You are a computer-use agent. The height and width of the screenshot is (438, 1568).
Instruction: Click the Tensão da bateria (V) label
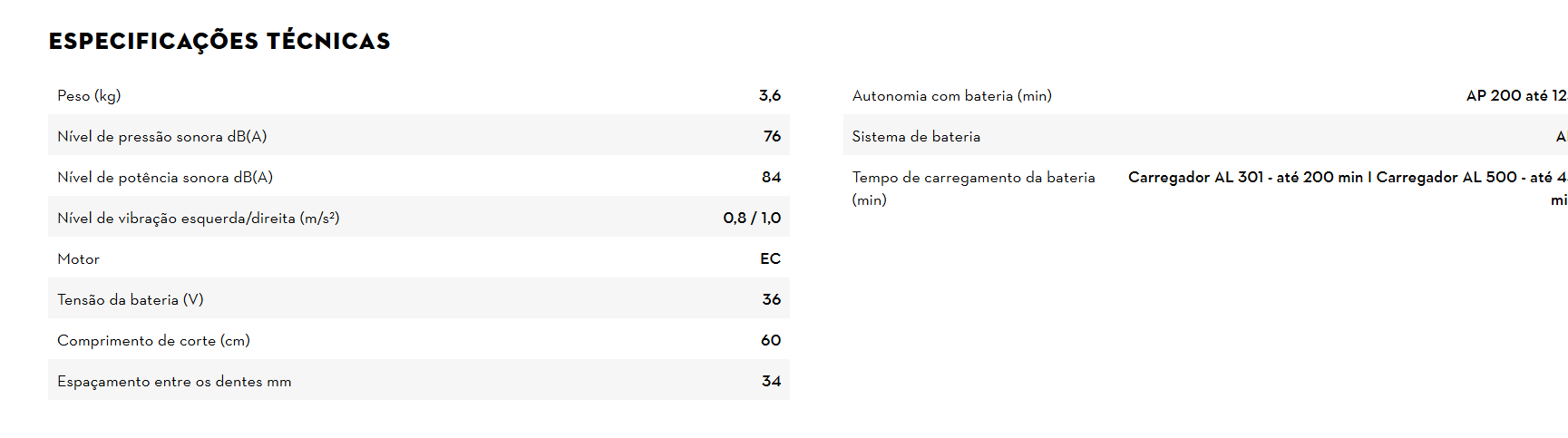130,299
